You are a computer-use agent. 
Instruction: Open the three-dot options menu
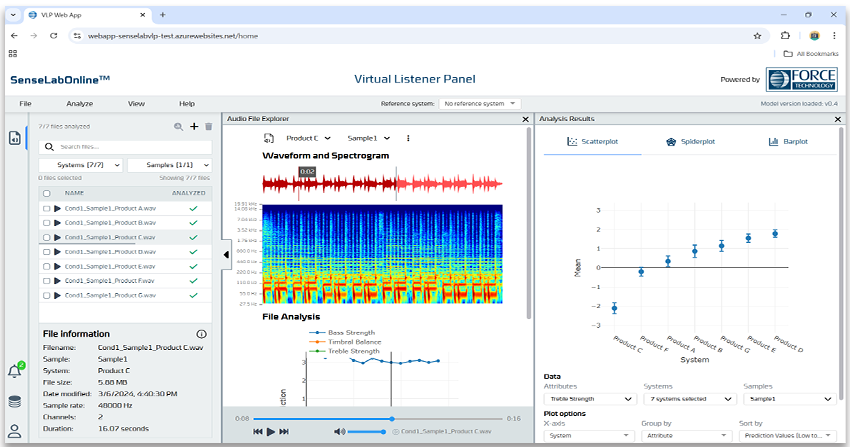point(408,139)
